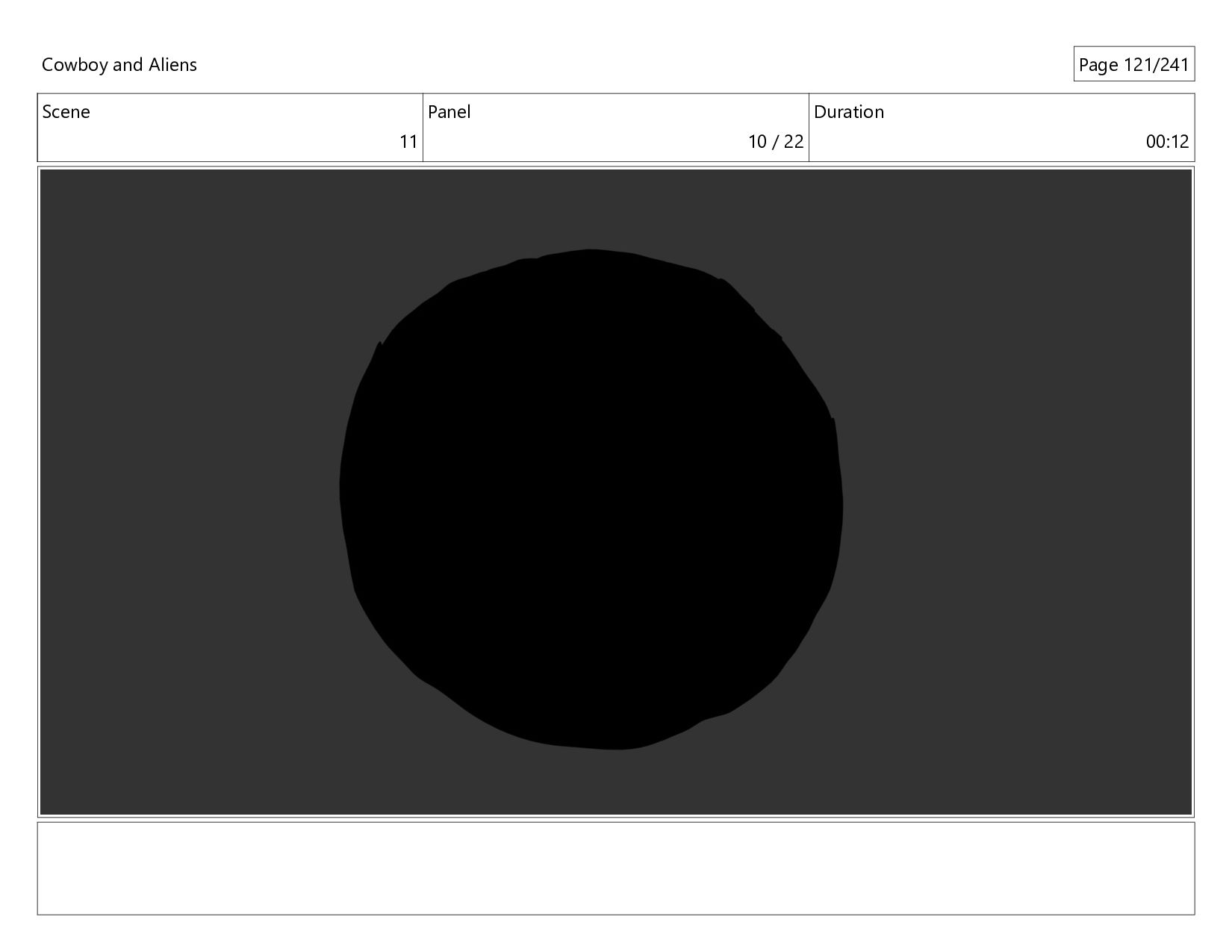Viewport: 1232px width, 952px height.
Task: Click the 'Duration' header label
Action: (849, 112)
